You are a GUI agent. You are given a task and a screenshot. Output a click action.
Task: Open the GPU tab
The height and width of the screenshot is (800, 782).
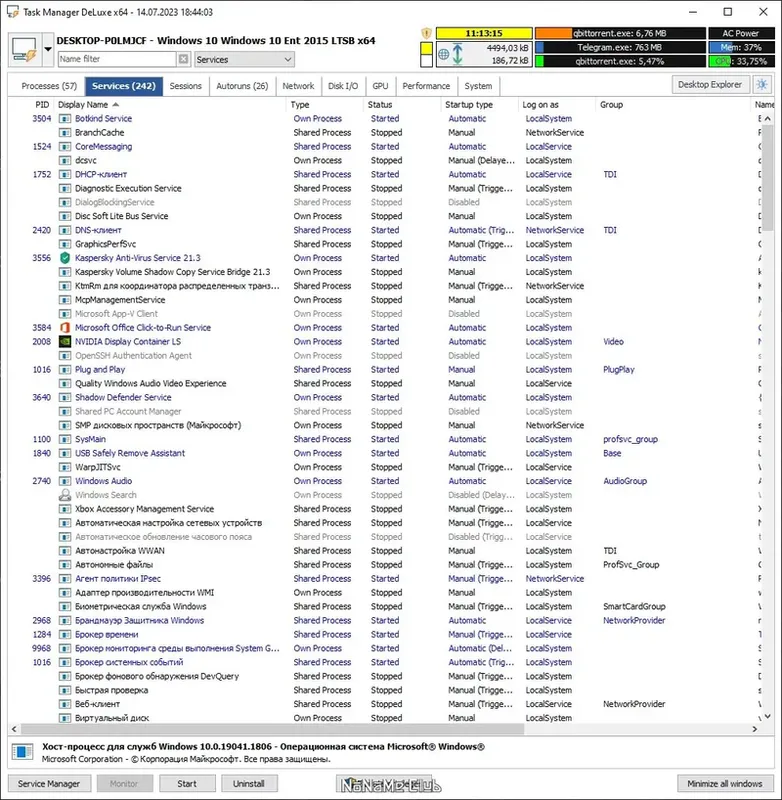381,86
